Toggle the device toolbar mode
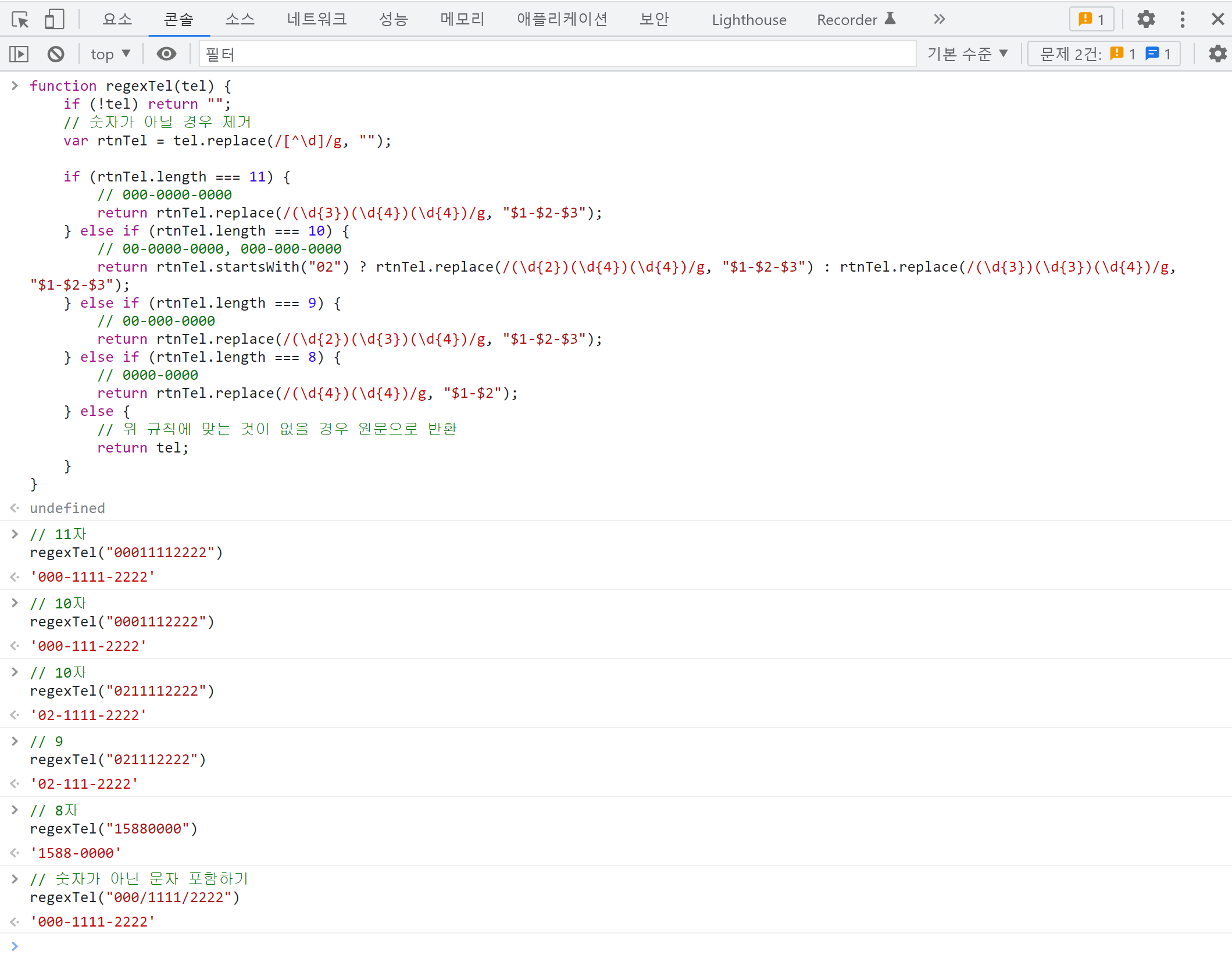 (x=54, y=19)
